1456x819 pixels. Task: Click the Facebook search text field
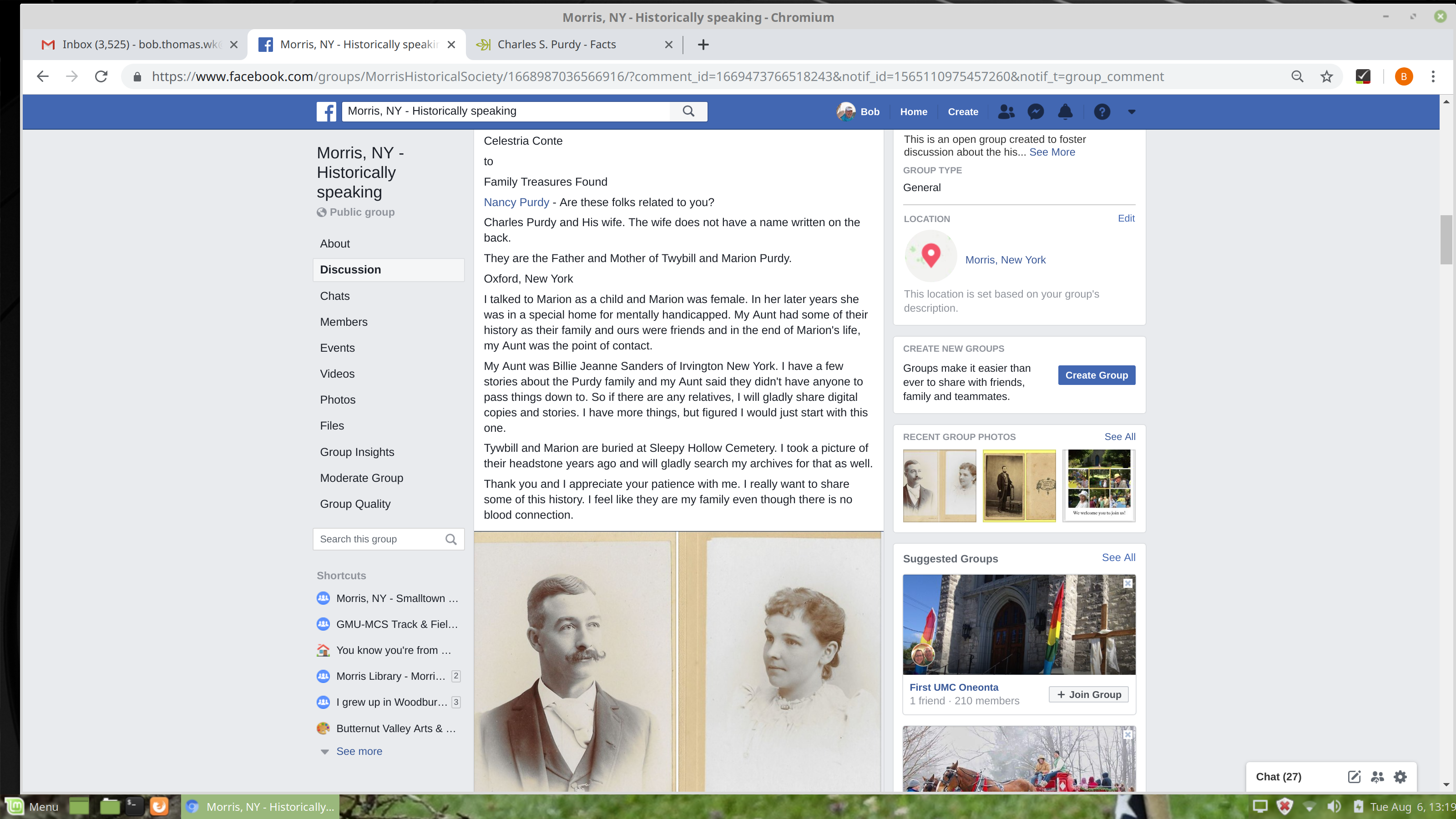coord(506,111)
